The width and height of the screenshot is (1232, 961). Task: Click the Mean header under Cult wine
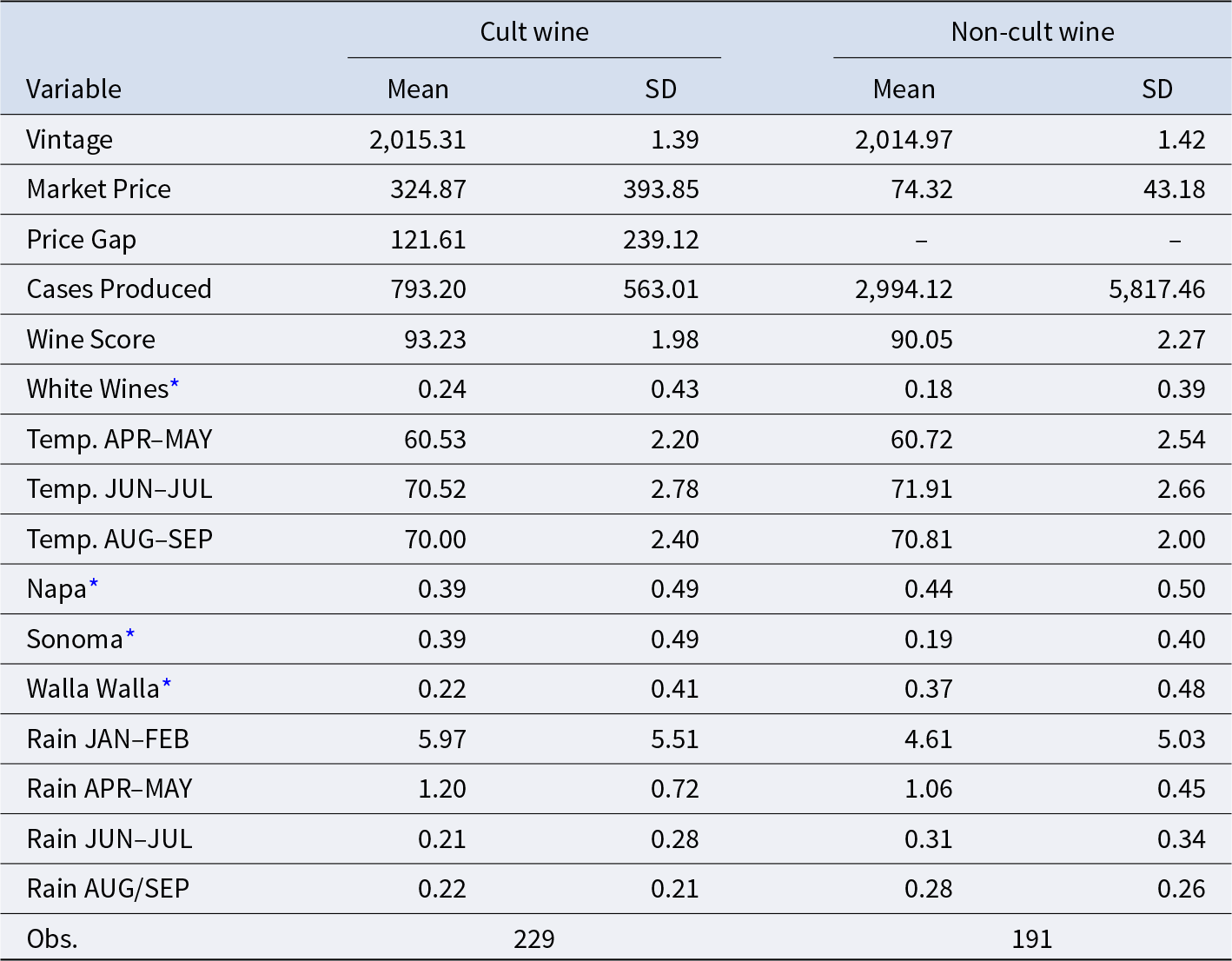coord(418,89)
